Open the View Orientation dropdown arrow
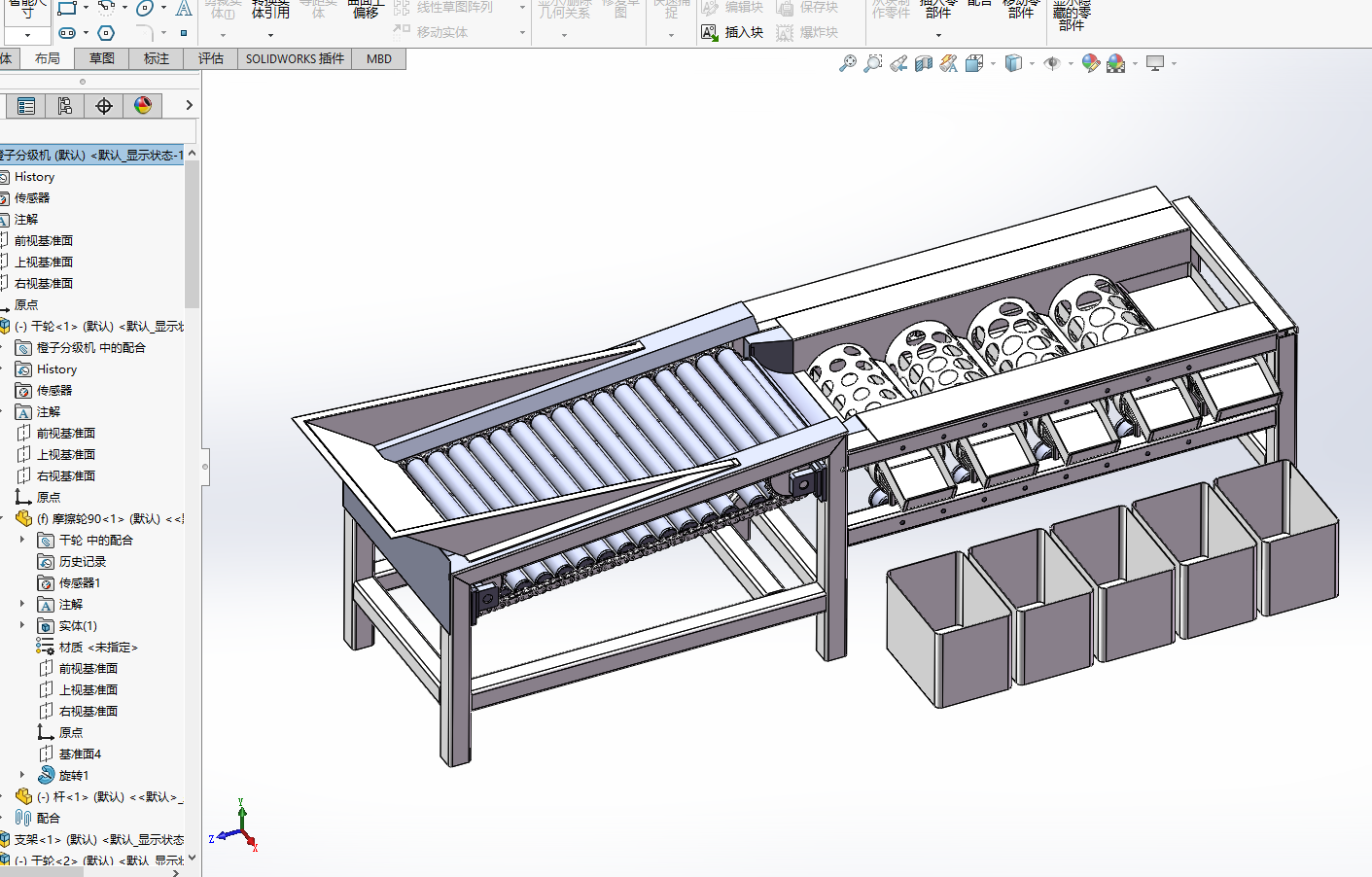Screen dimensions: 1372x877 pos(993,64)
